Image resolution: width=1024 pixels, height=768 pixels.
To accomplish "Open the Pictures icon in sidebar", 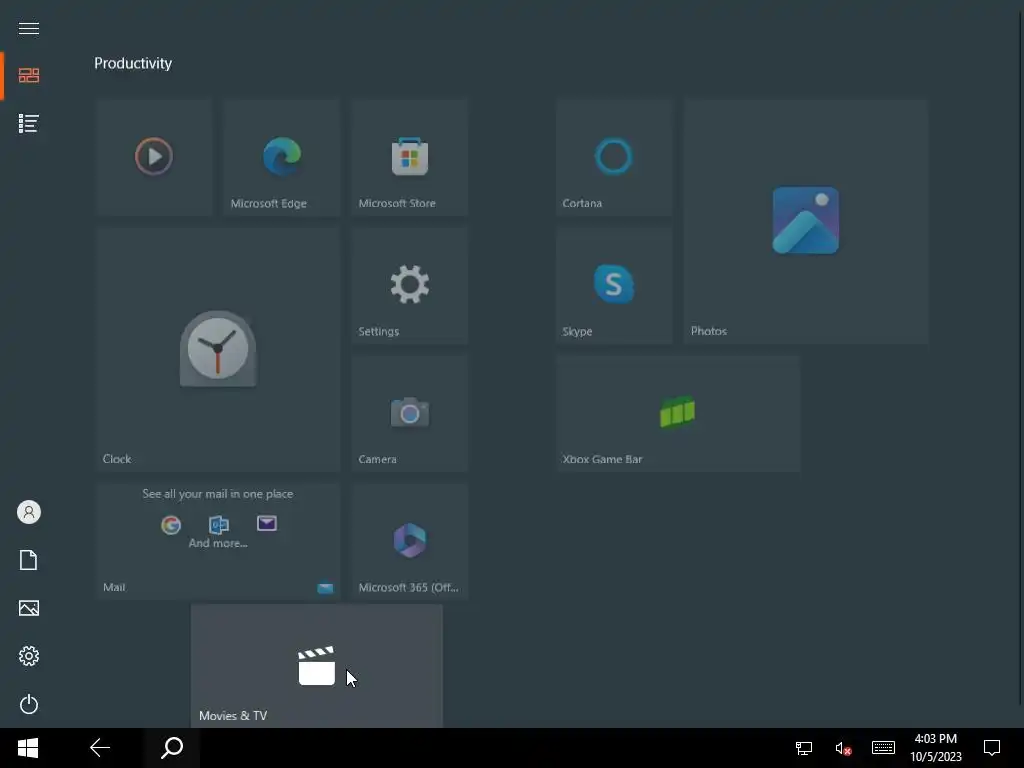I will tap(29, 608).
